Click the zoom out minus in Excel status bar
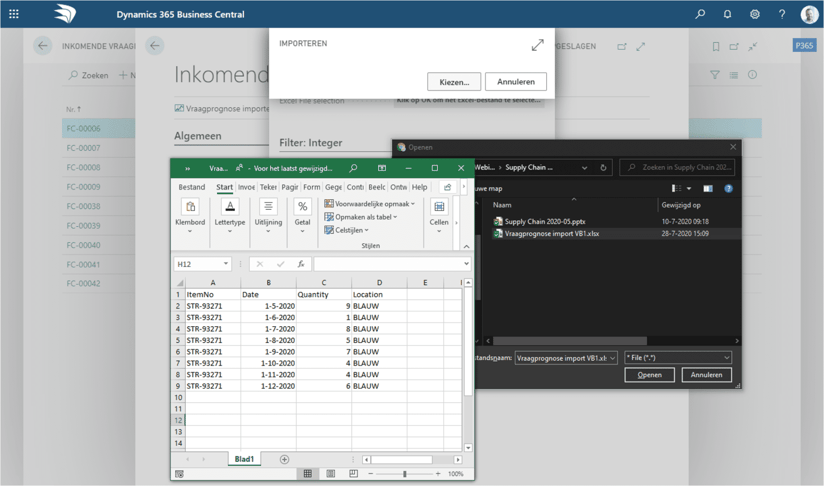This screenshot has width=824, height=486. [x=371, y=474]
